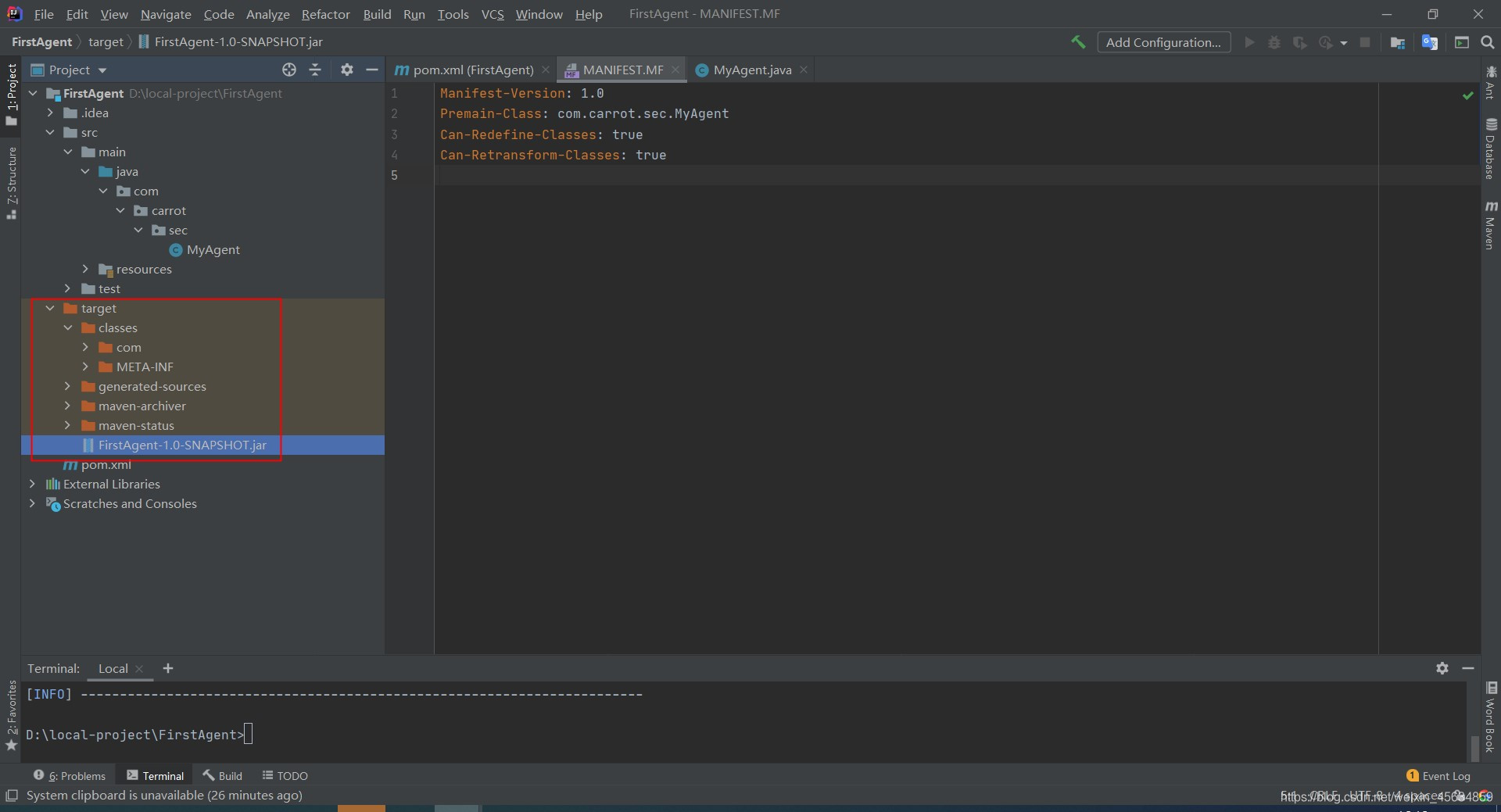Open the Project view dropdown
Screen dimensions: 1501x812
(x=102, y=70)
